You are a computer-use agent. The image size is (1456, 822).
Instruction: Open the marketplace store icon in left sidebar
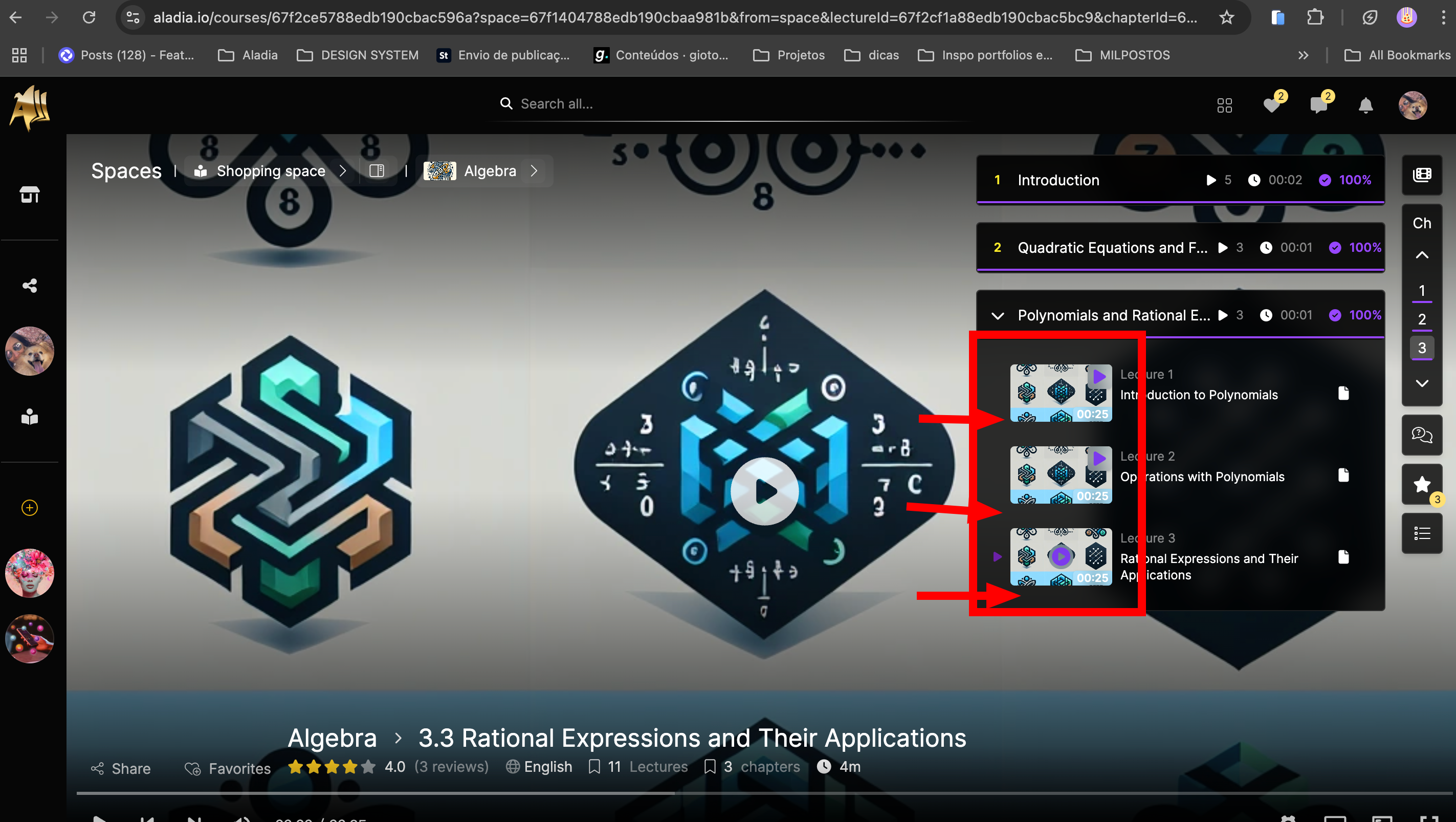(29, 194)
